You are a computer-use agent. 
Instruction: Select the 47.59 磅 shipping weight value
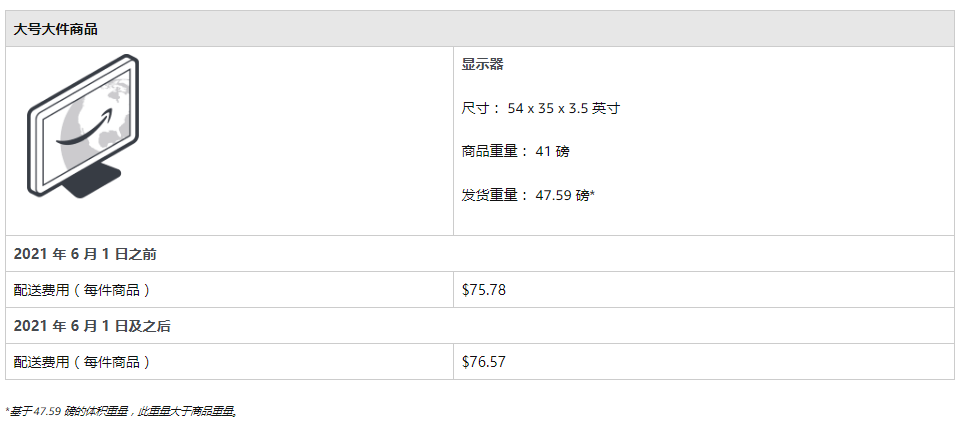point(562,195)
